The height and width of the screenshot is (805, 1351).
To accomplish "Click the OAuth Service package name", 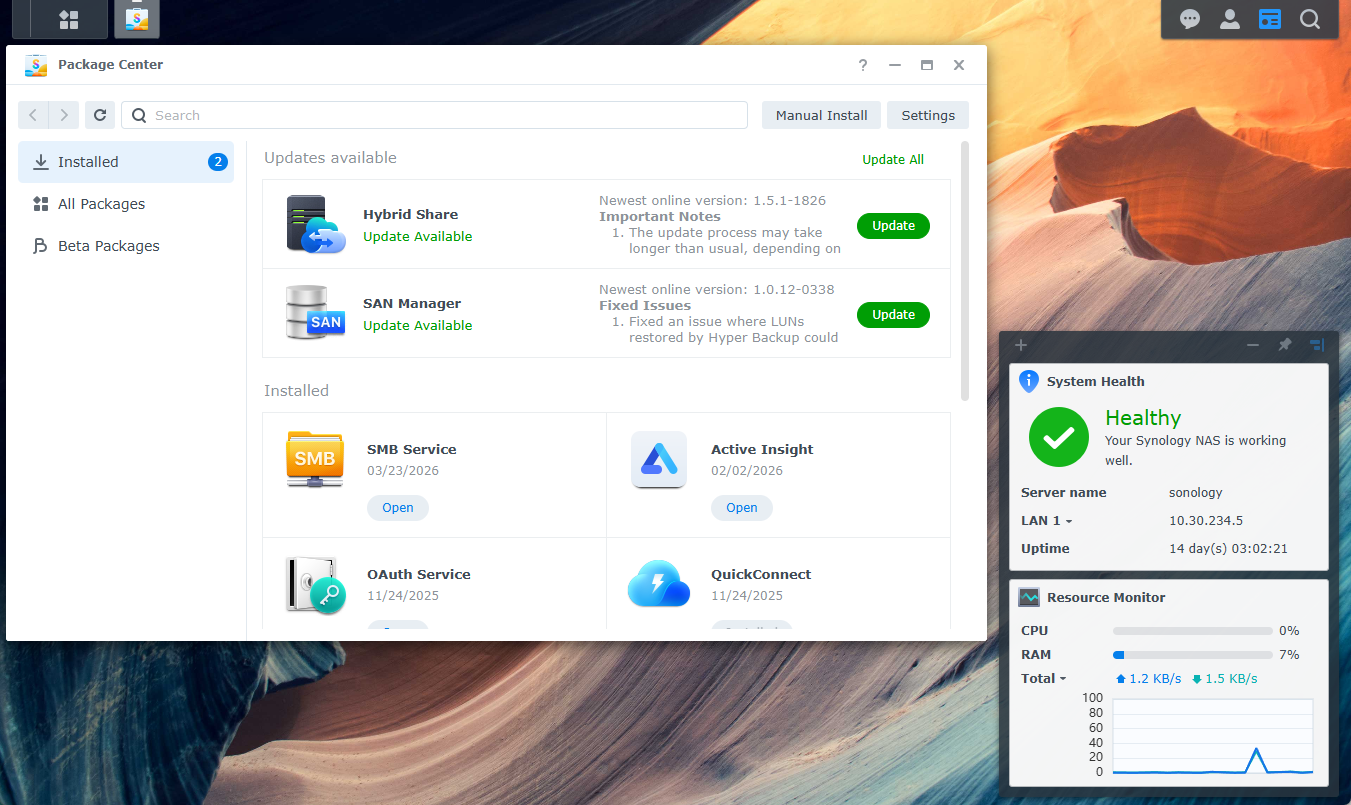I will [x=418, y=575].
